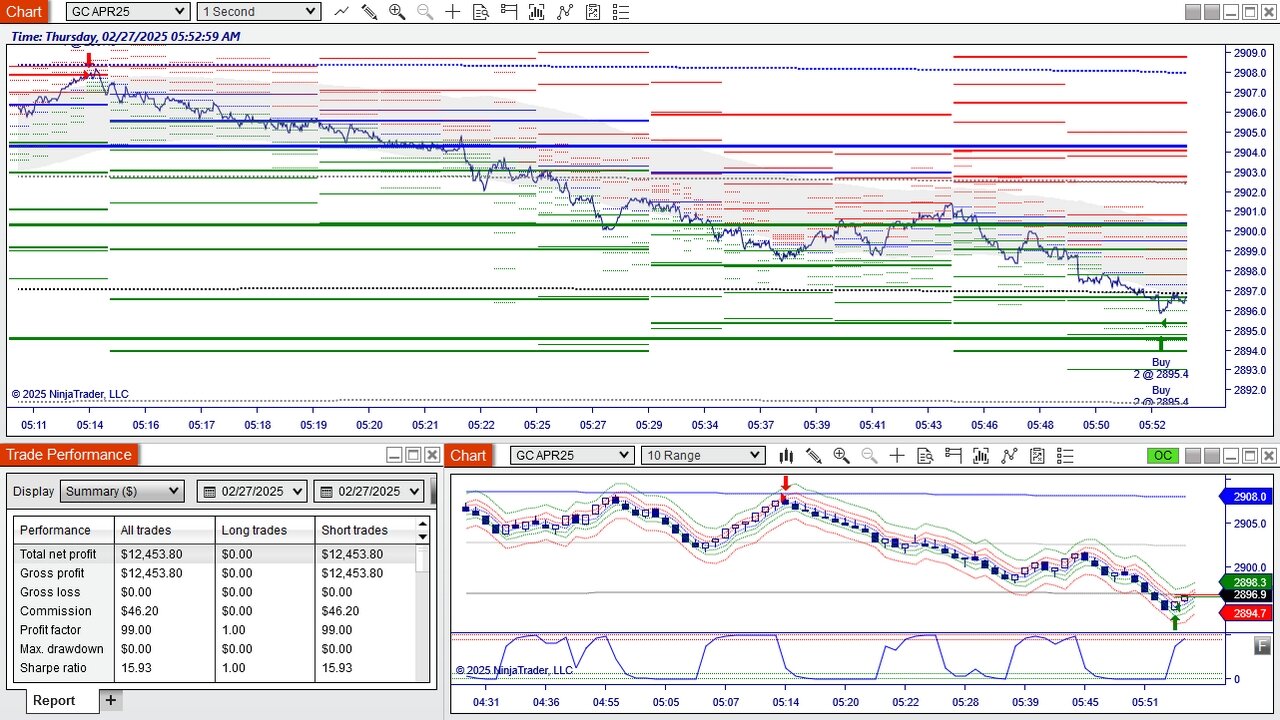Image resolution: width=1280 pixels, height=720 pixels.
Task: Select the Trade Performance tab
Action: [x=68, y=455]
